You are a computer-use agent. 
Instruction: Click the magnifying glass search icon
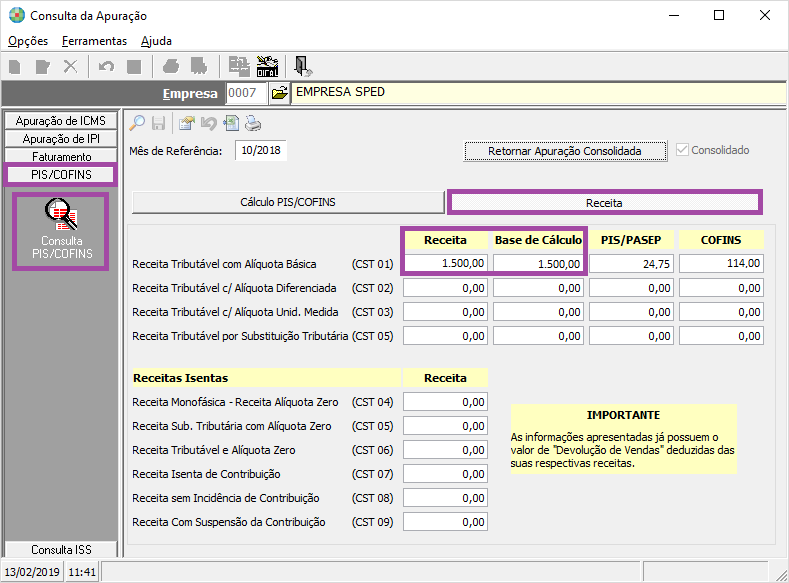pyautogui.click(x=137, y=123)
